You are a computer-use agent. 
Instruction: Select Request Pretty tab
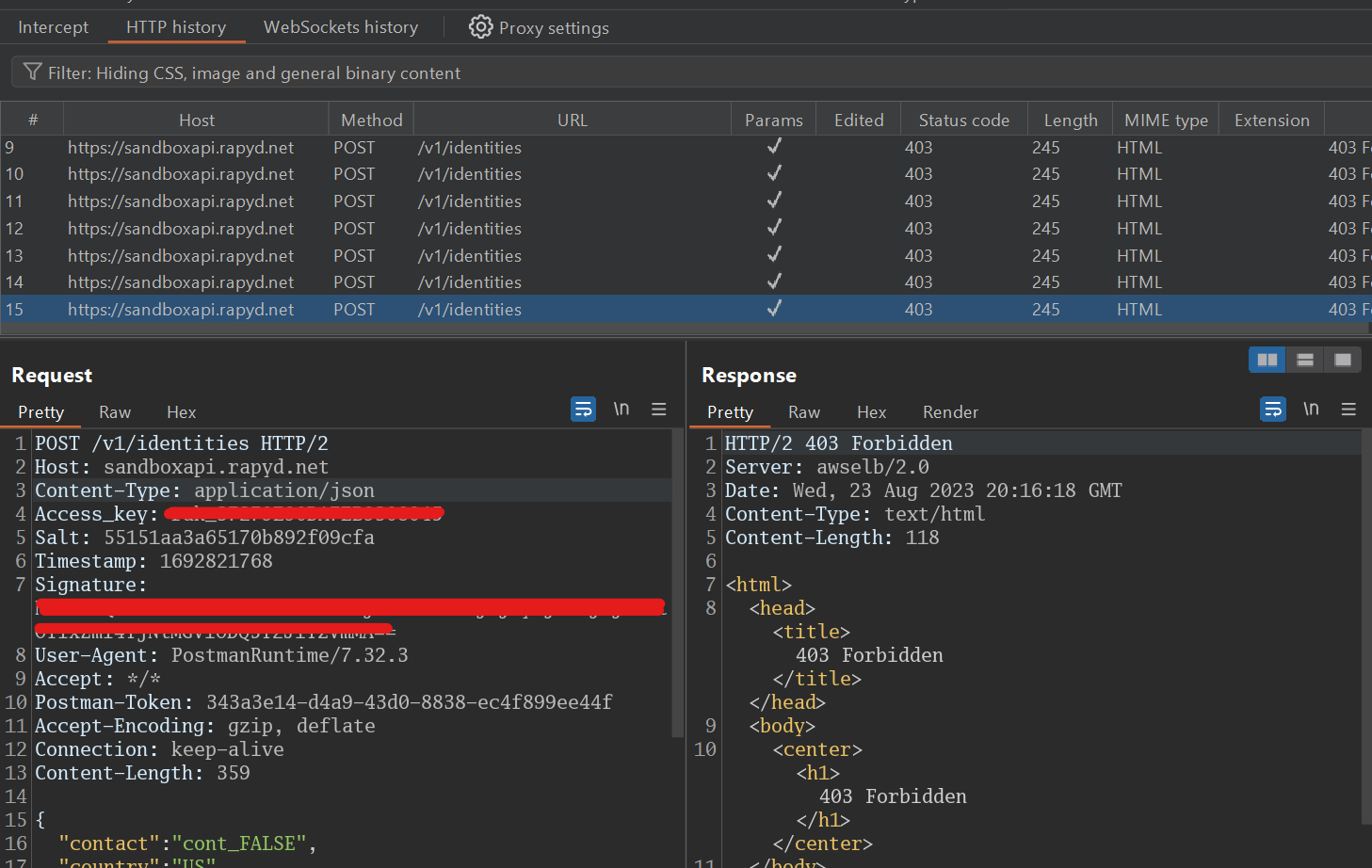(x=40, y=412)
